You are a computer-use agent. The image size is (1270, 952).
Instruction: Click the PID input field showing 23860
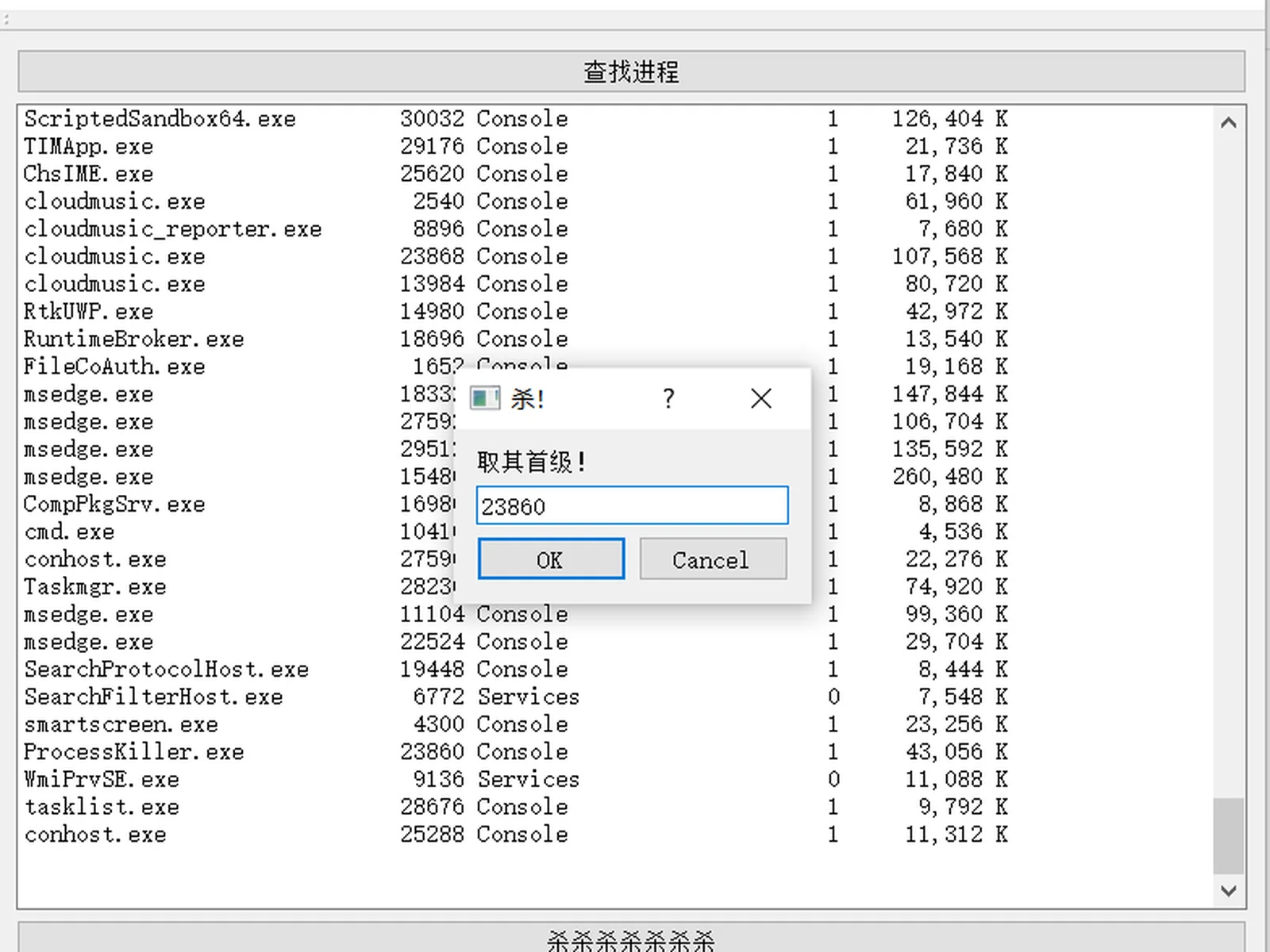tap(632, 505)
